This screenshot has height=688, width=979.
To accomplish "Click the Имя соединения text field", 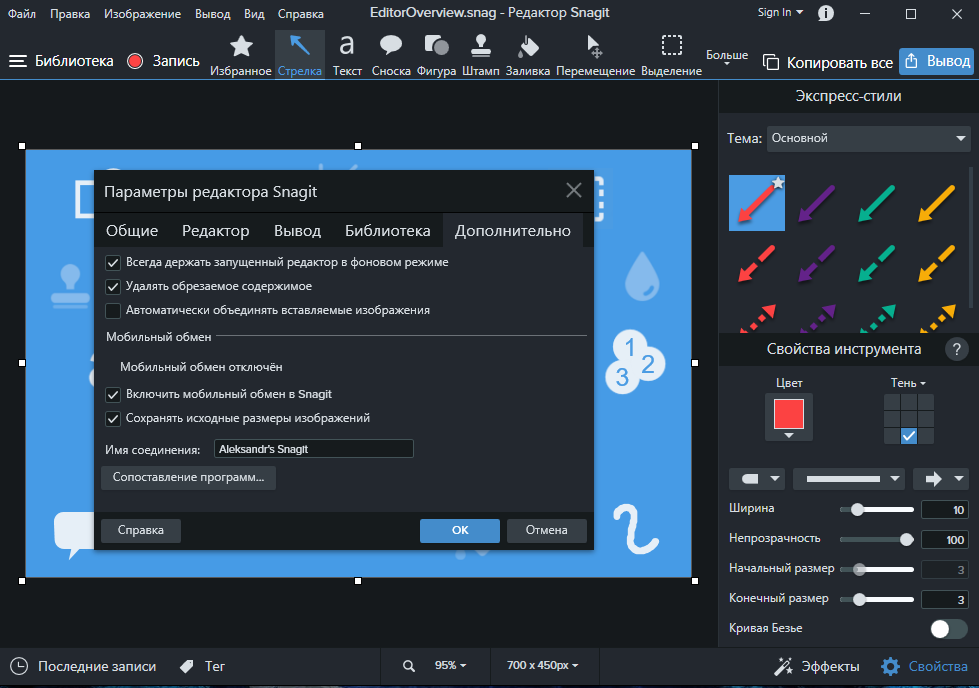I will [x=313, y=449].
